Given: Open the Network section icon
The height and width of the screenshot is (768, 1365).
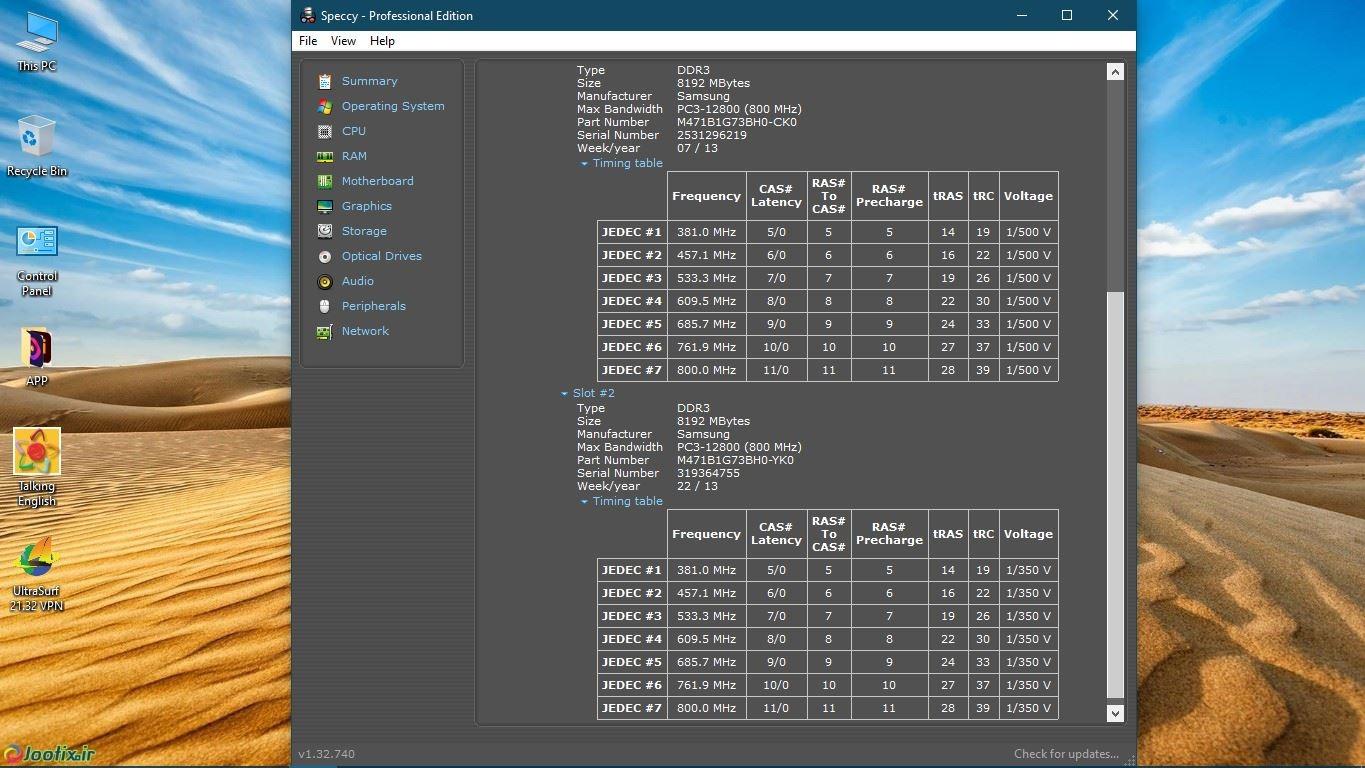Looking at the screenshot, I should point(324,331).
